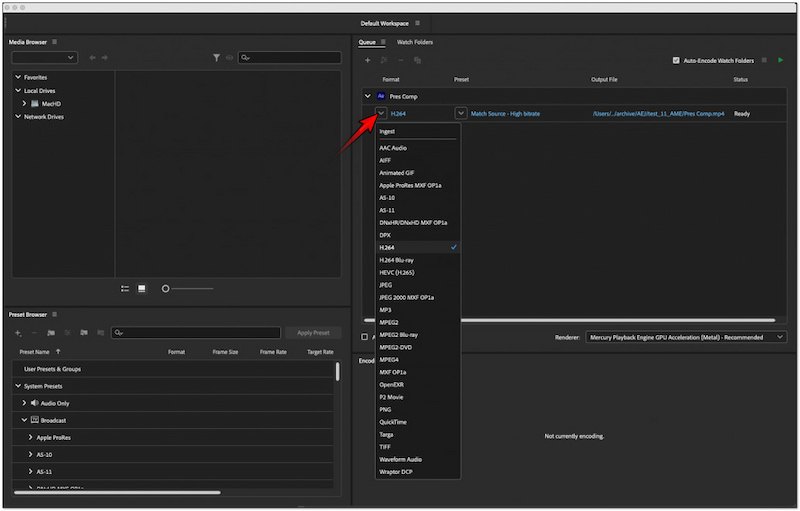Select QuickTime in the format menu
This screenshot has width=800, height=511.
(x=393, y=422)
